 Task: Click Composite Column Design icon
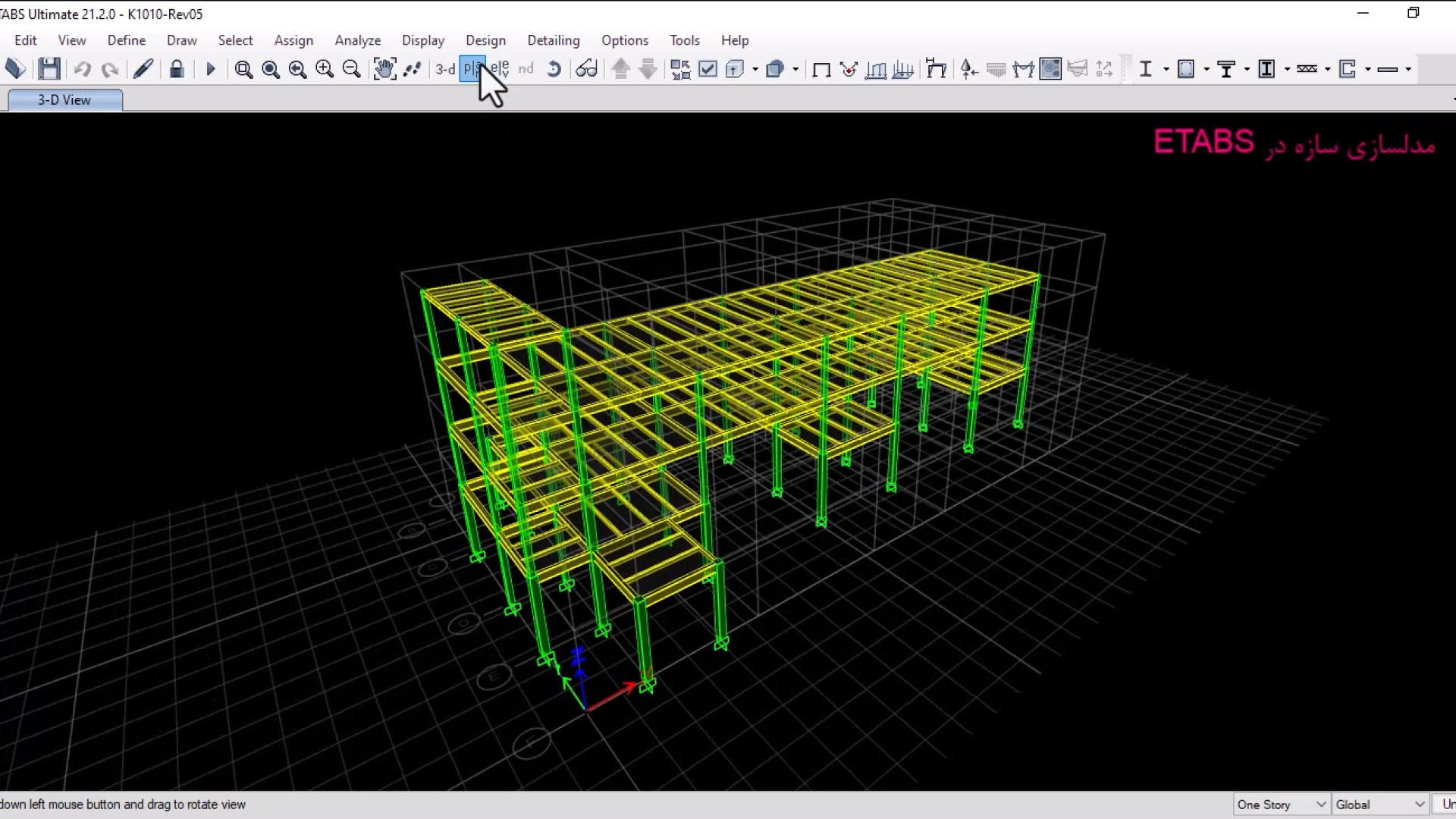tap(1266, 70)
